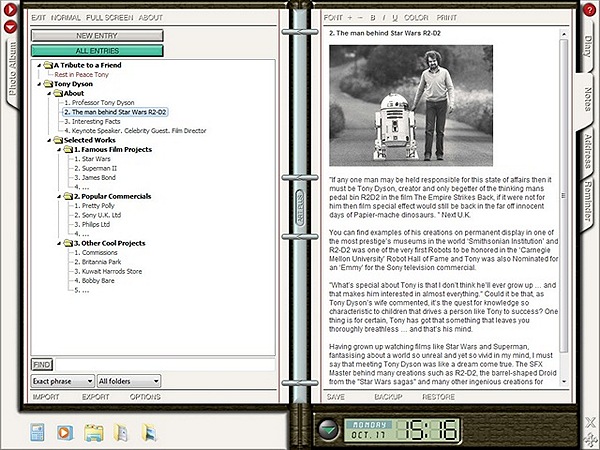Toggle underline formatting (U)
600x450 pixels.
click(x=395, y=18)
